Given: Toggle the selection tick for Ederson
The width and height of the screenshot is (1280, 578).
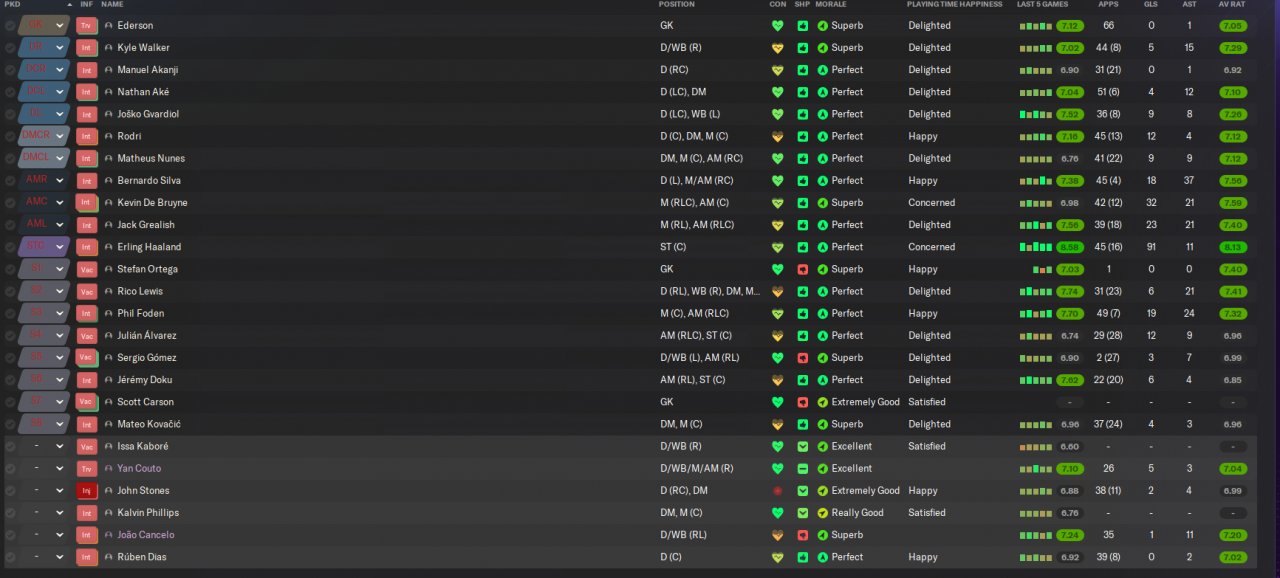Looking at the screenshot, I should [10, 26].
